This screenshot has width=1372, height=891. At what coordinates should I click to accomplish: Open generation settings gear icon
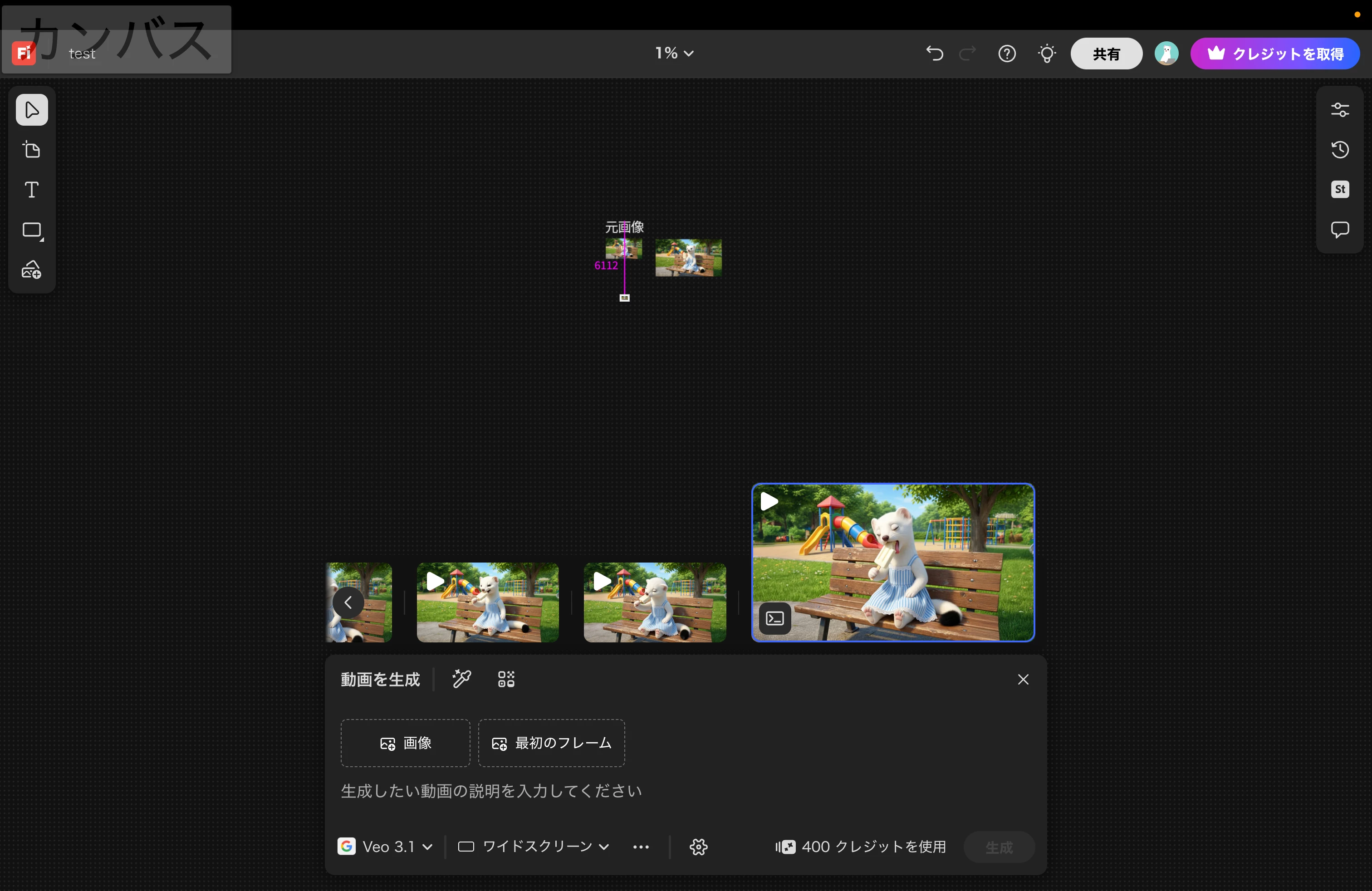pyautogui.click(x=698, y=847)
